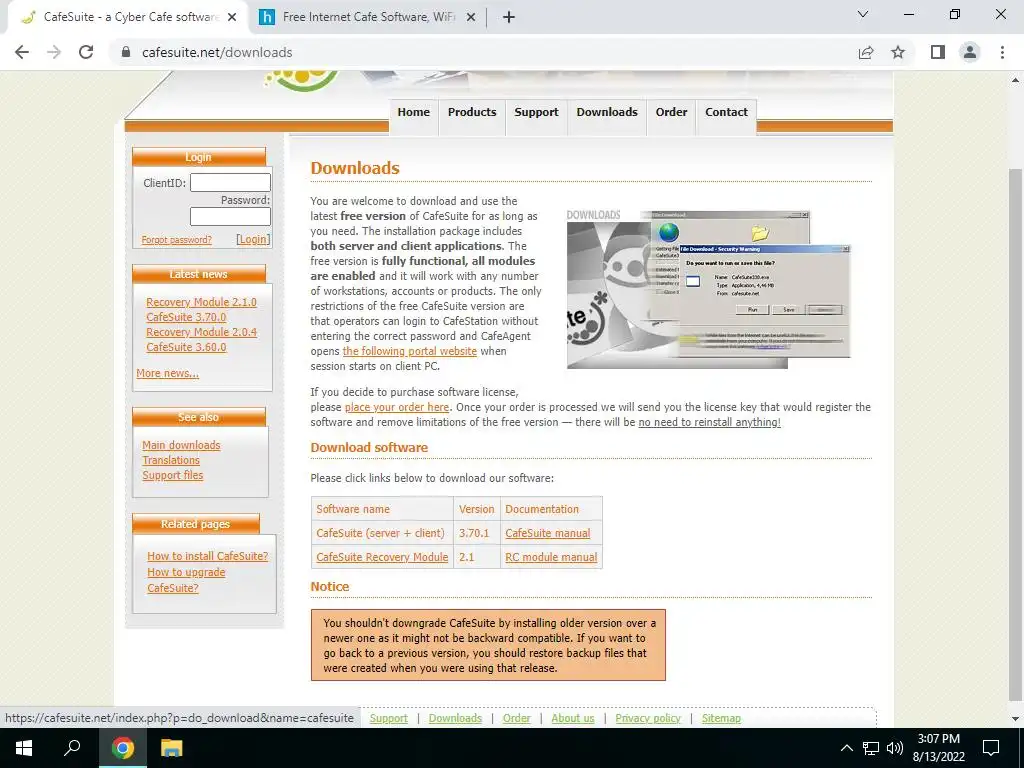The height and width of the screenshot is (768, 1024).
Task: Click the Chrome taskbar icon
Action: pos(123,748)
